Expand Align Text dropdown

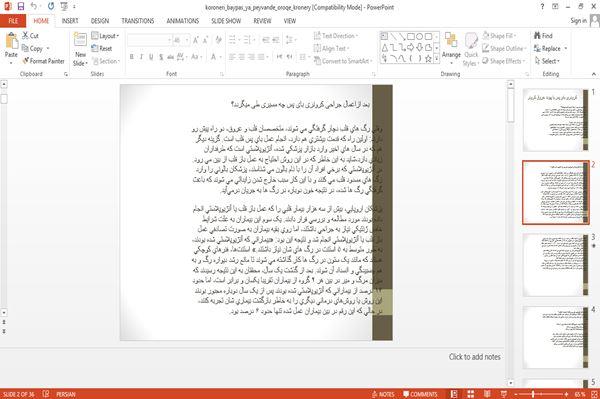331,48
